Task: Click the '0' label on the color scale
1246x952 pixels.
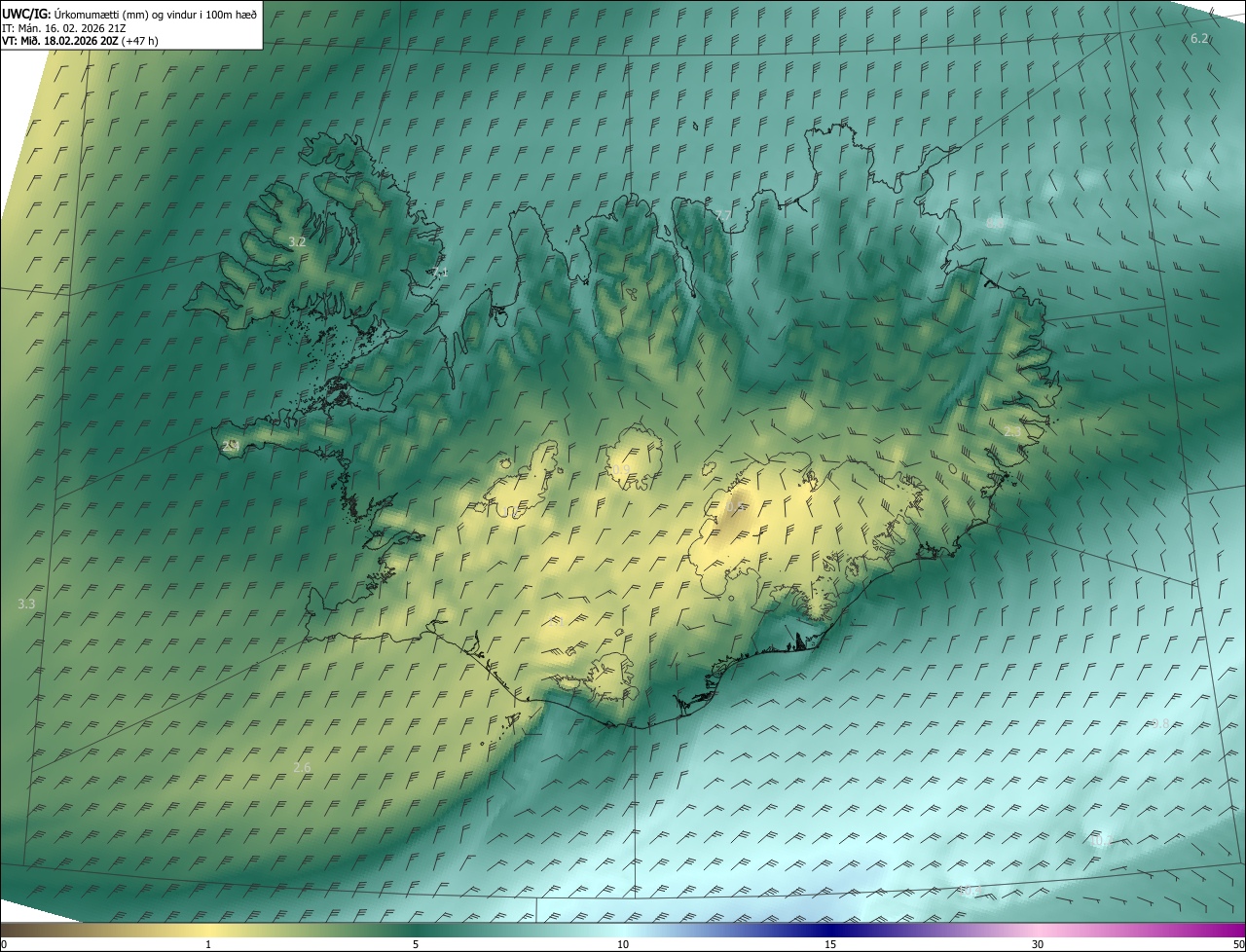Action: point(4,944)
